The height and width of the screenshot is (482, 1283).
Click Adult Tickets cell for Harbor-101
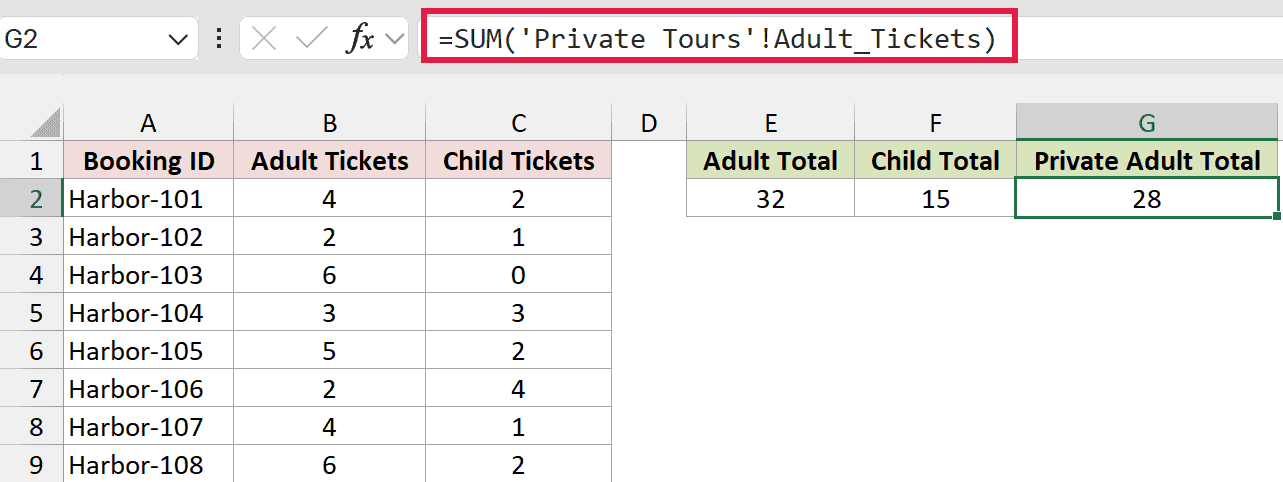tap(330, 199)
